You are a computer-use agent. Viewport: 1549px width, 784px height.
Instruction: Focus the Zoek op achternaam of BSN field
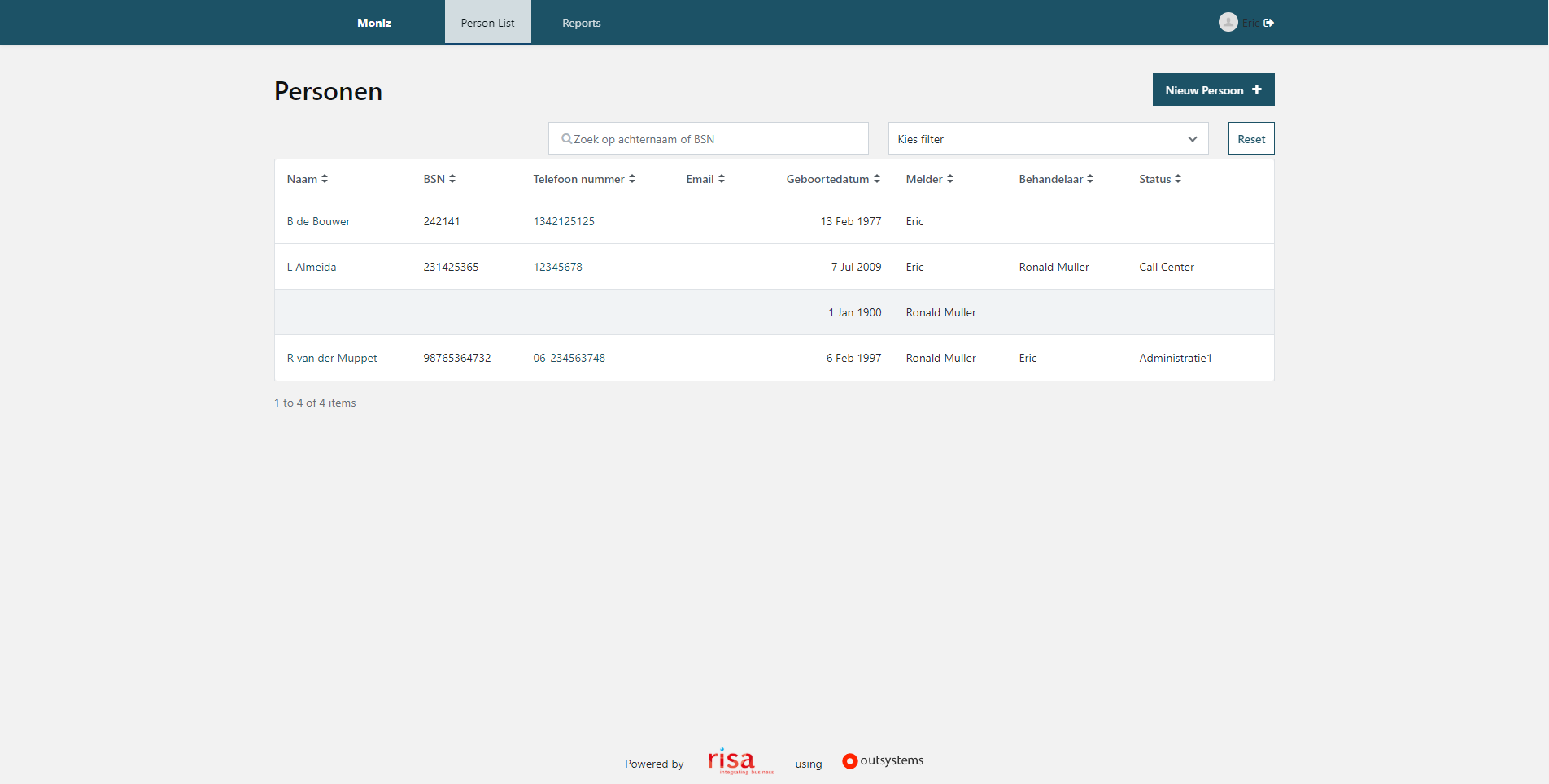(709, 138)
